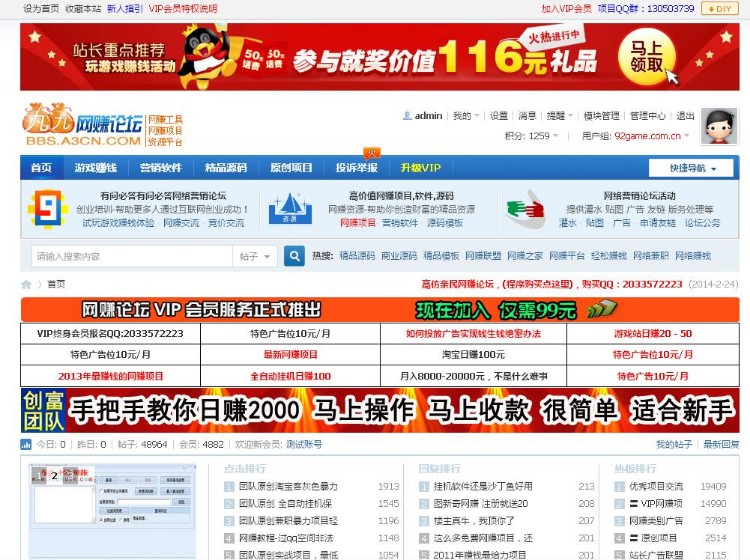The height and width of the screenshot is (560, 750).
Task: Click 新人指引 link
Action: tap(125, 8)
